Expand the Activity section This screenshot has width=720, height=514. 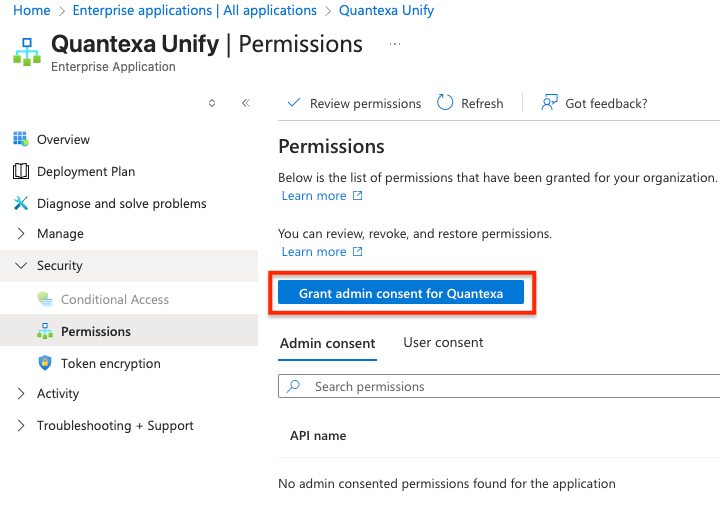click(21, 393)
